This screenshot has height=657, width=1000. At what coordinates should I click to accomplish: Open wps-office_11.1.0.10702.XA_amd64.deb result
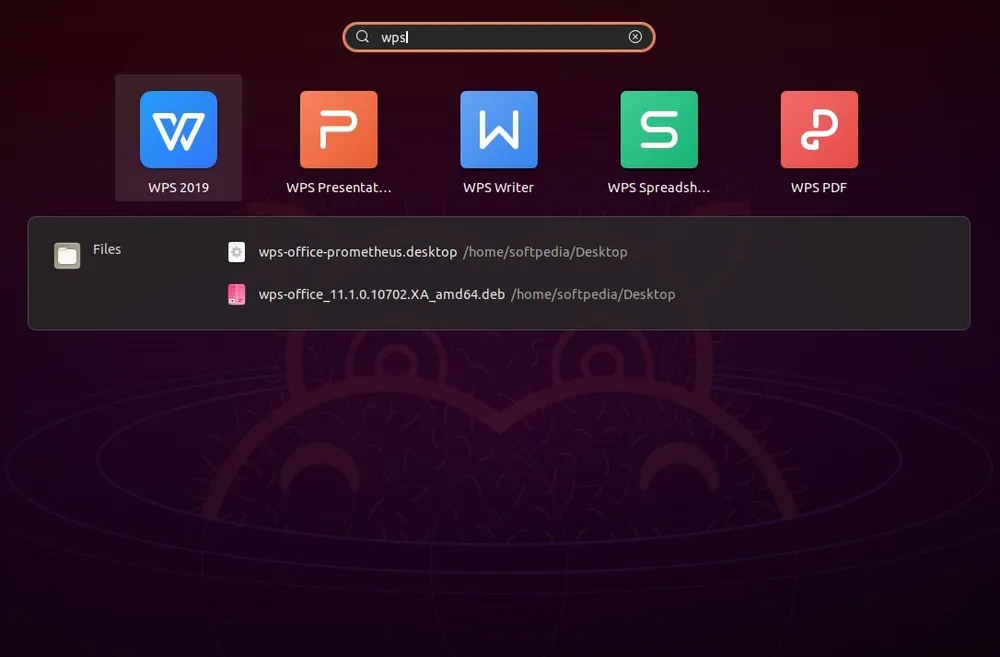click(x=452, y=294)
